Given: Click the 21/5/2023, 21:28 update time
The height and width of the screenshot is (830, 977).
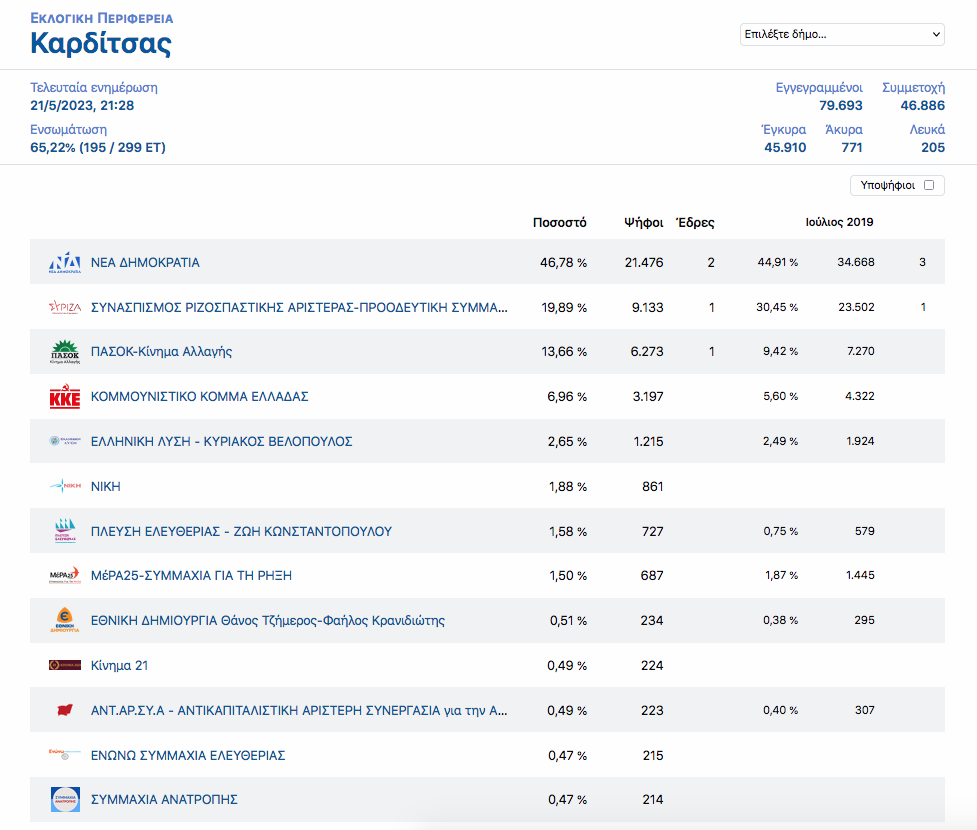Looking at the screenshot, I should coord(82,105).
